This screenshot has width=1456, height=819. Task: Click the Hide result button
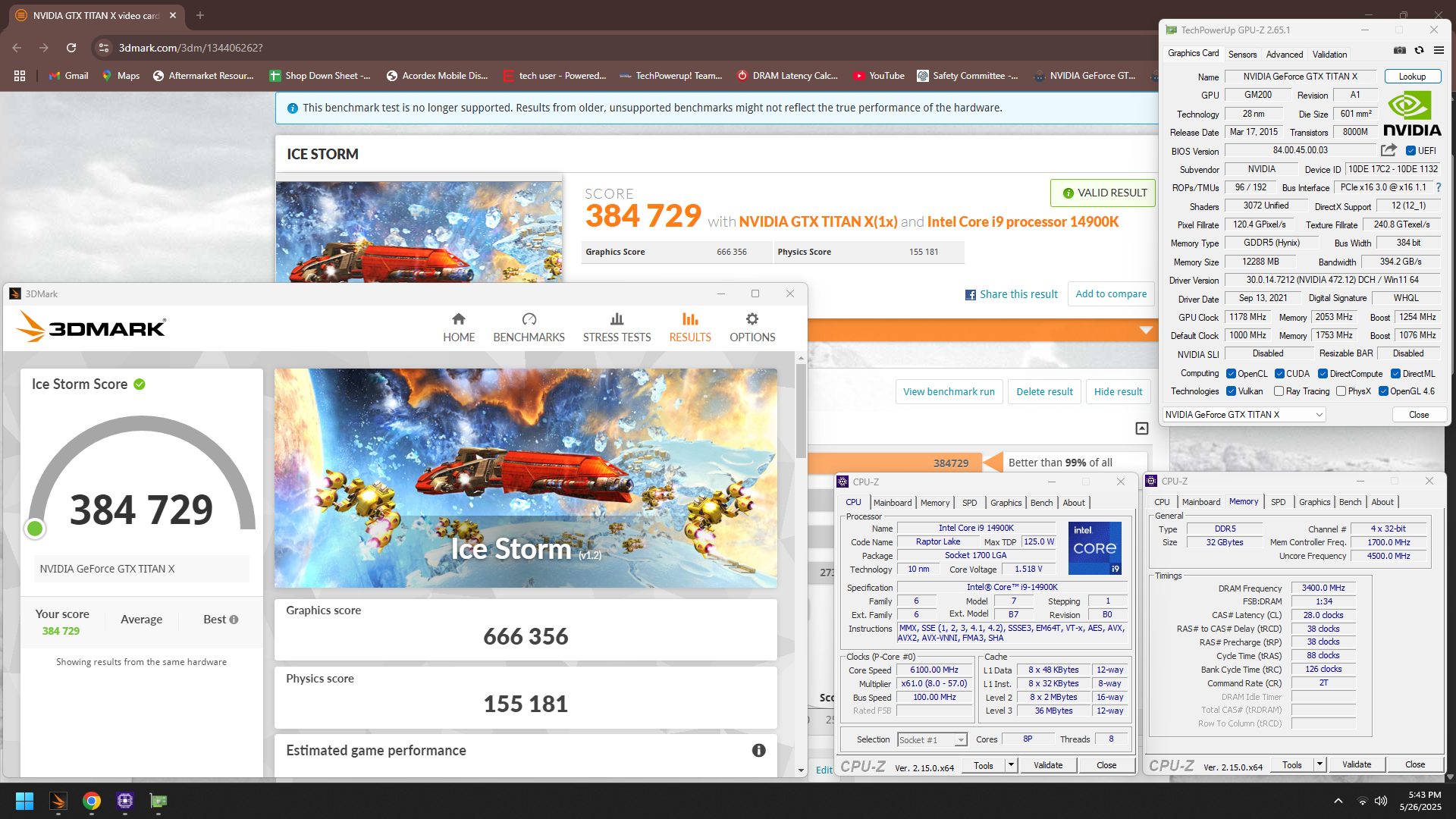click(1118, 391)
